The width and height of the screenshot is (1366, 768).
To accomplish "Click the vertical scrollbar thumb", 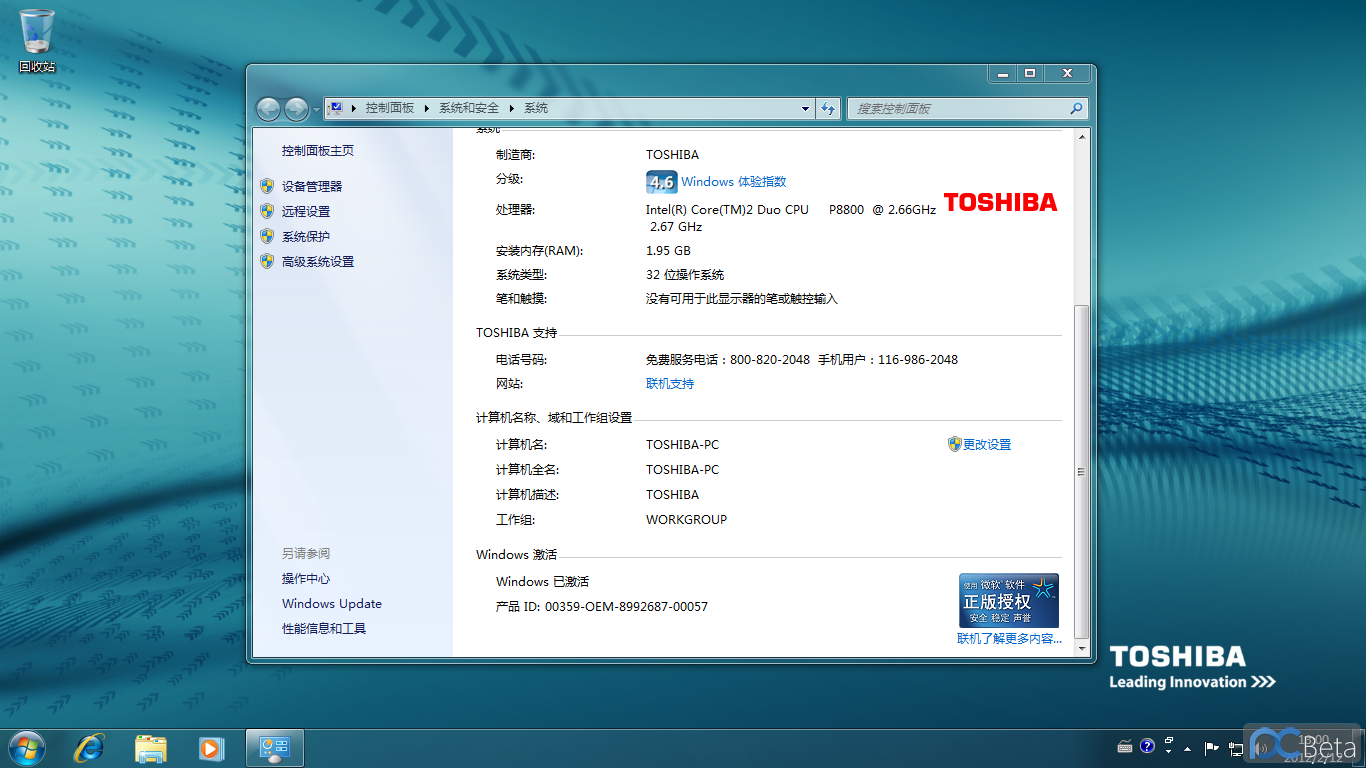I will tap(1081, 471).
